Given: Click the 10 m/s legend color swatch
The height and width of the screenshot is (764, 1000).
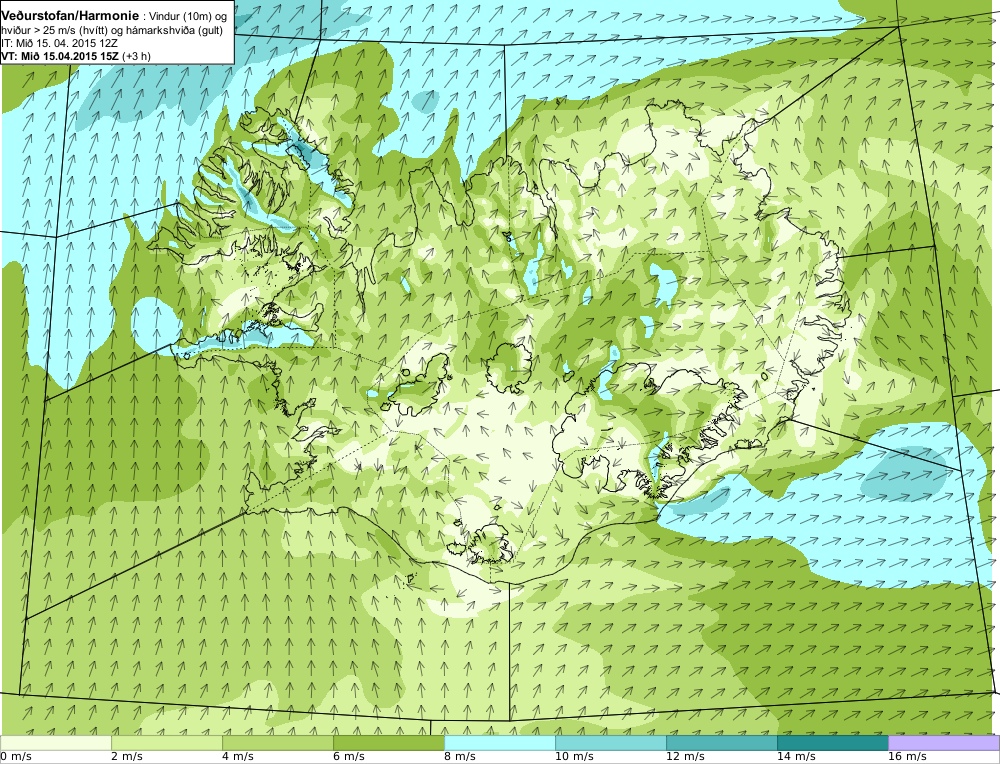Looking at the screenshot, I should 611,742.
